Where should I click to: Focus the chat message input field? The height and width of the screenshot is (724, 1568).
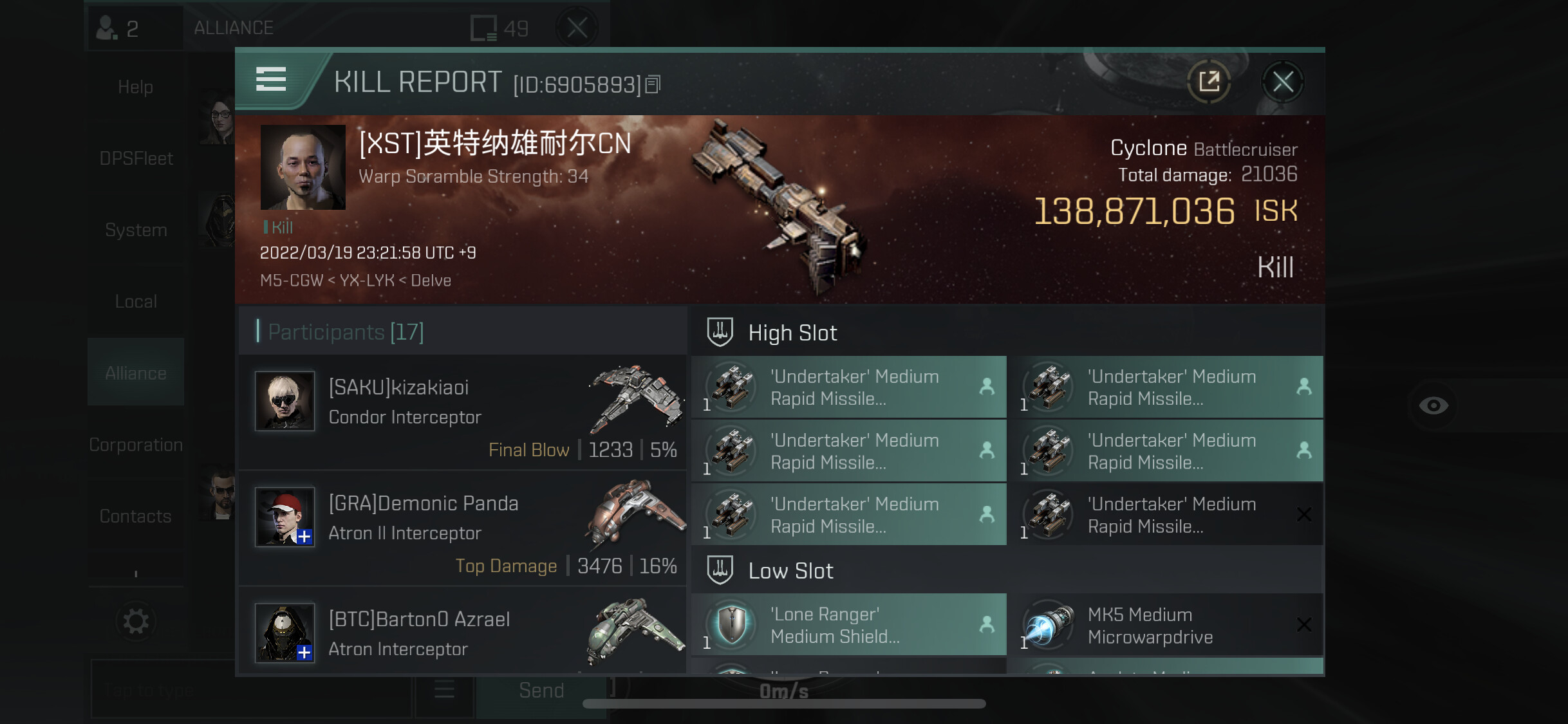[x=251, y=690]
